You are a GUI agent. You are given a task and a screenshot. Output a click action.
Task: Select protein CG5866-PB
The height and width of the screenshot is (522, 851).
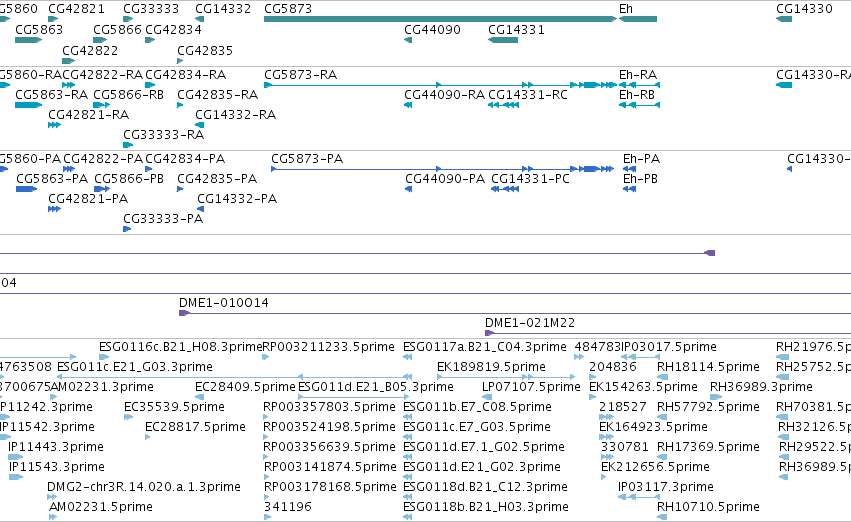point(129,179)
